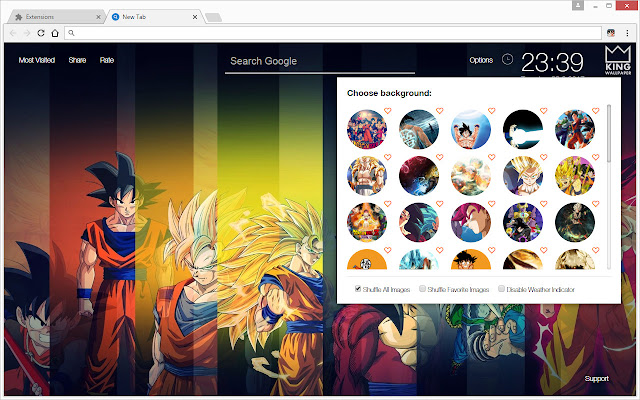The image size is (640, 400).
Task: Click the browser forward arrow
Action: click(27, 33)
